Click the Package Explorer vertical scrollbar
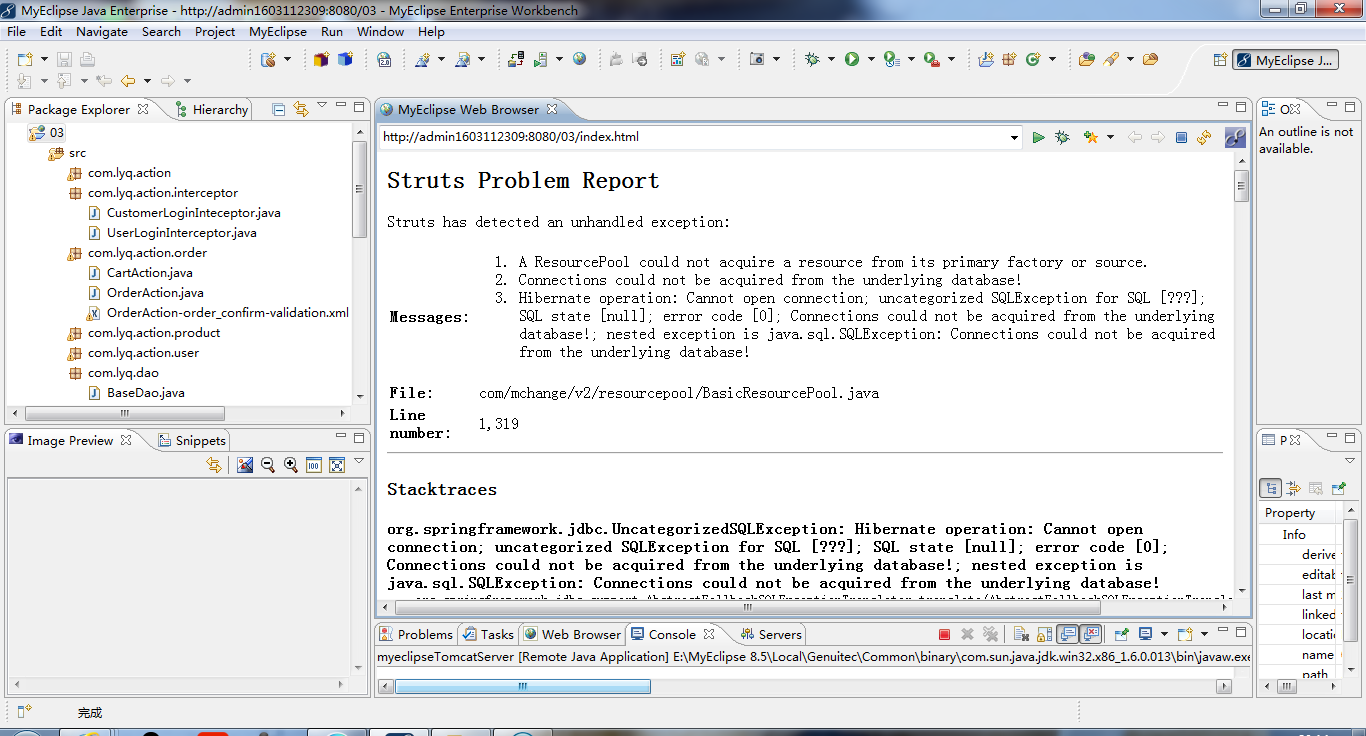 pos(359,189)
